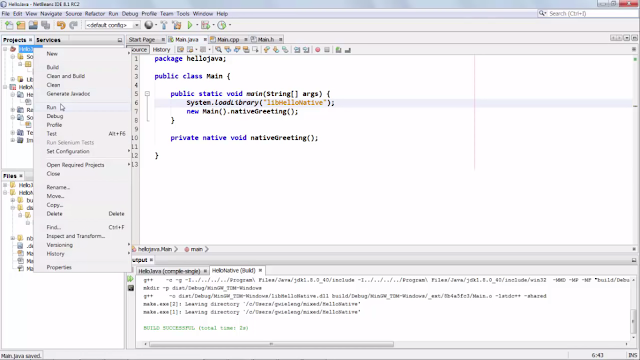The height and width of the screenshot is (360, 640).
Task: Select Rename... in the context menu
Action: tap(82, 187)
